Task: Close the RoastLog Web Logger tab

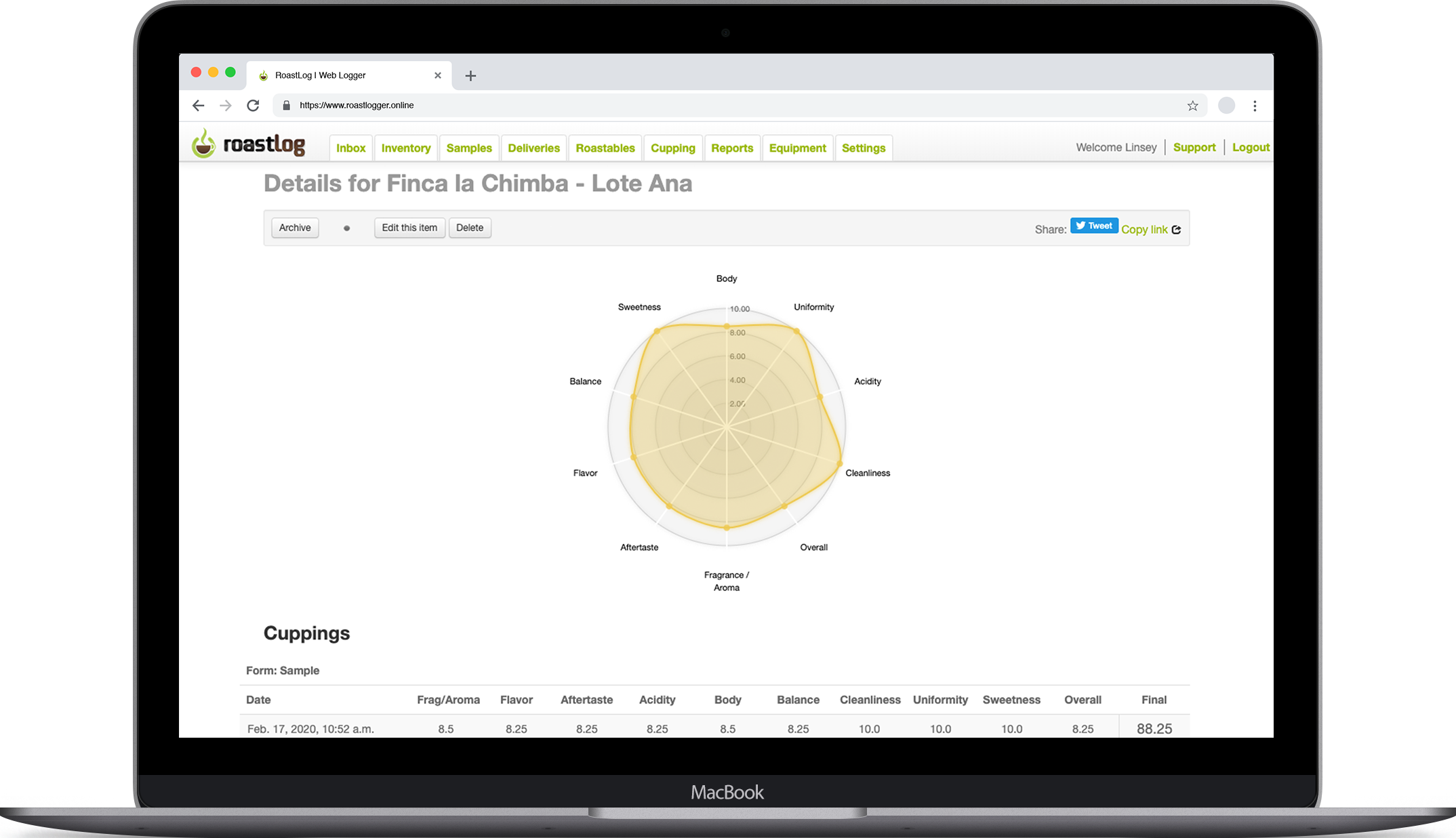Action: [438, 75]
